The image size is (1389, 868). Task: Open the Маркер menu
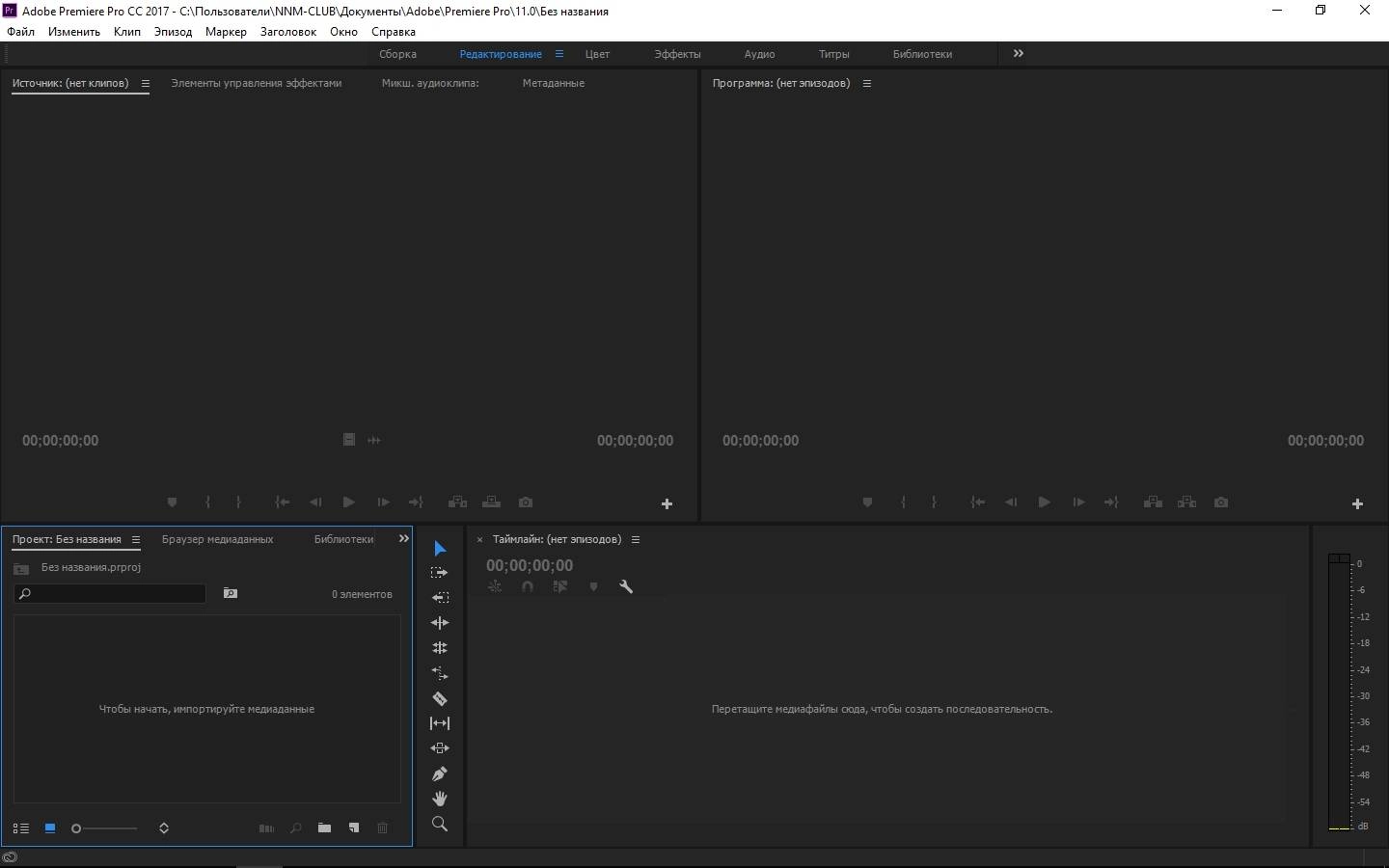(x=226, y=32)
